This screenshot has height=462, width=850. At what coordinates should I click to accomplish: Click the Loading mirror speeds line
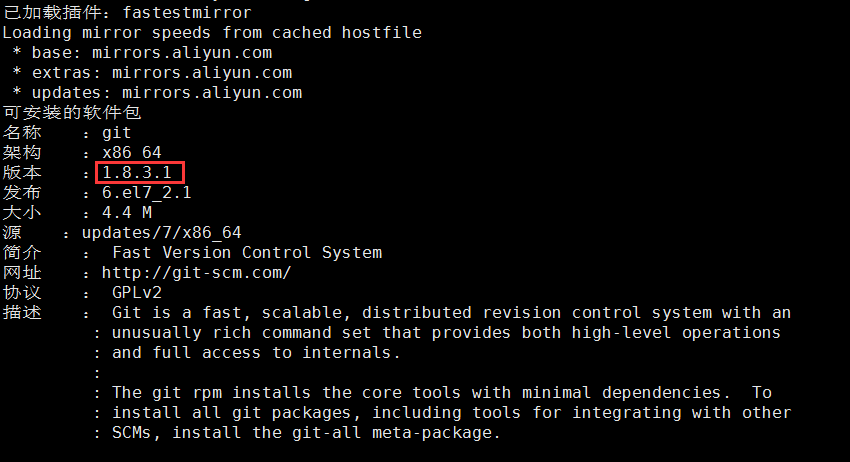(x=212, y=33)
